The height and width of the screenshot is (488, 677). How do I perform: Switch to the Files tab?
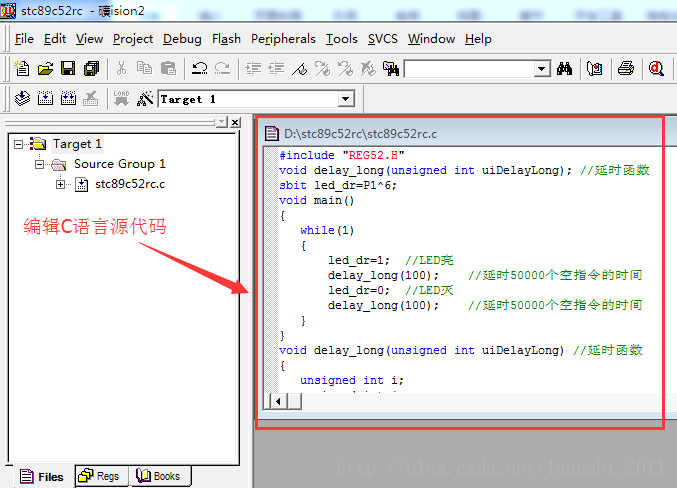(x=42, y=476)
